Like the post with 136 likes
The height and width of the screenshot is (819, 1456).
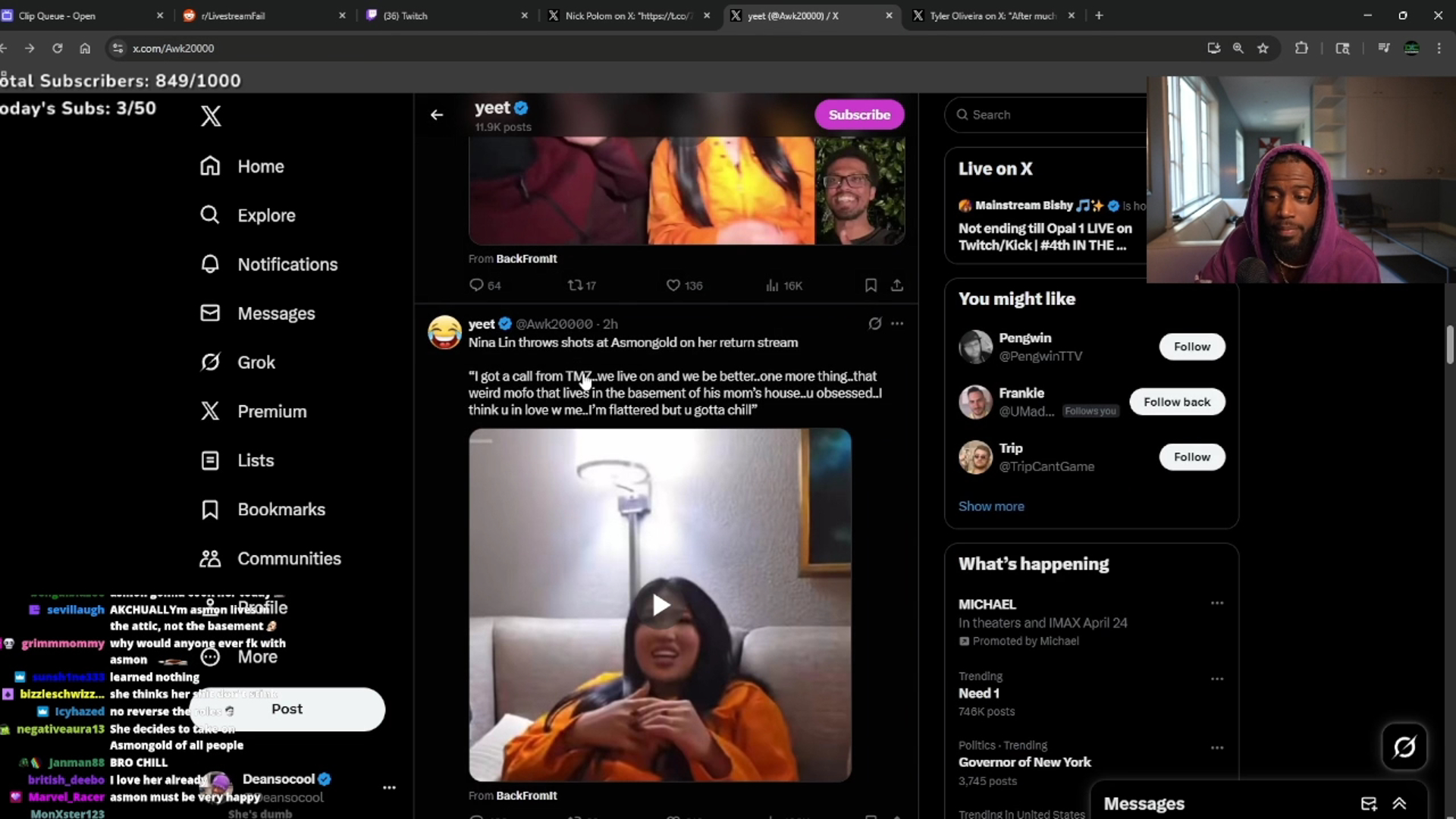click(673, 285)
